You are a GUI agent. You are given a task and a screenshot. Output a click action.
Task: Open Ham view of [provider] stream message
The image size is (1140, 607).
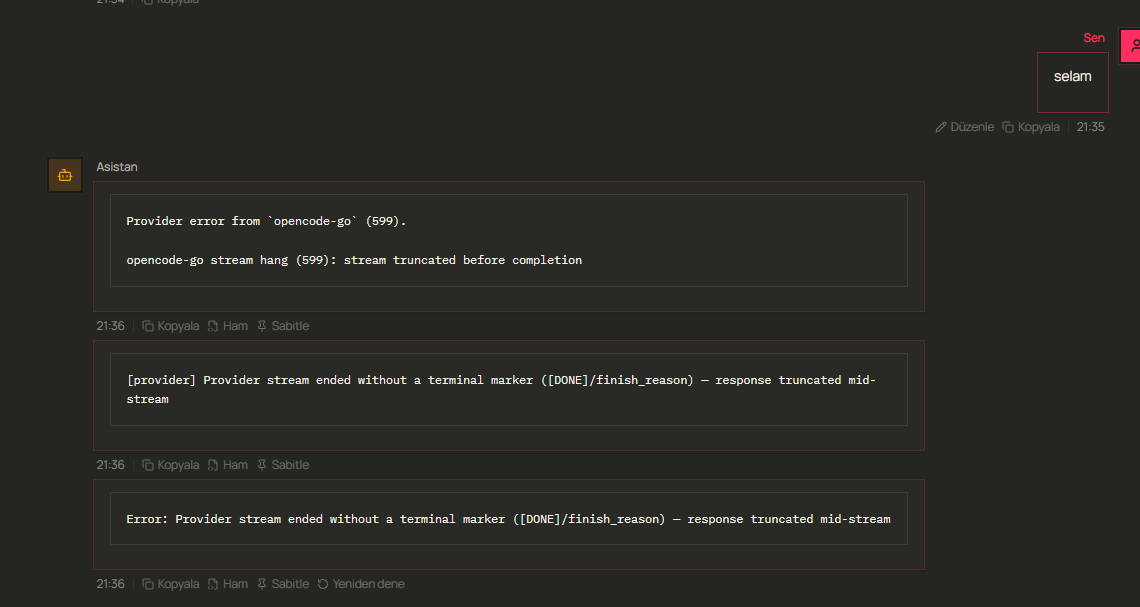(228, 465)
